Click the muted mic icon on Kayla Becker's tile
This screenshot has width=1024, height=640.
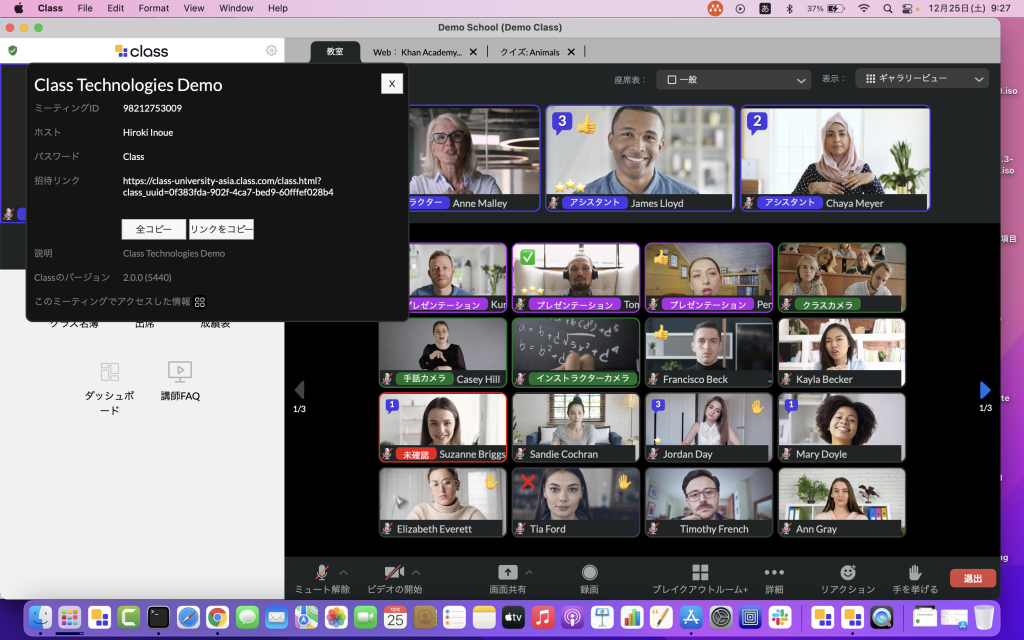point(787,379)
